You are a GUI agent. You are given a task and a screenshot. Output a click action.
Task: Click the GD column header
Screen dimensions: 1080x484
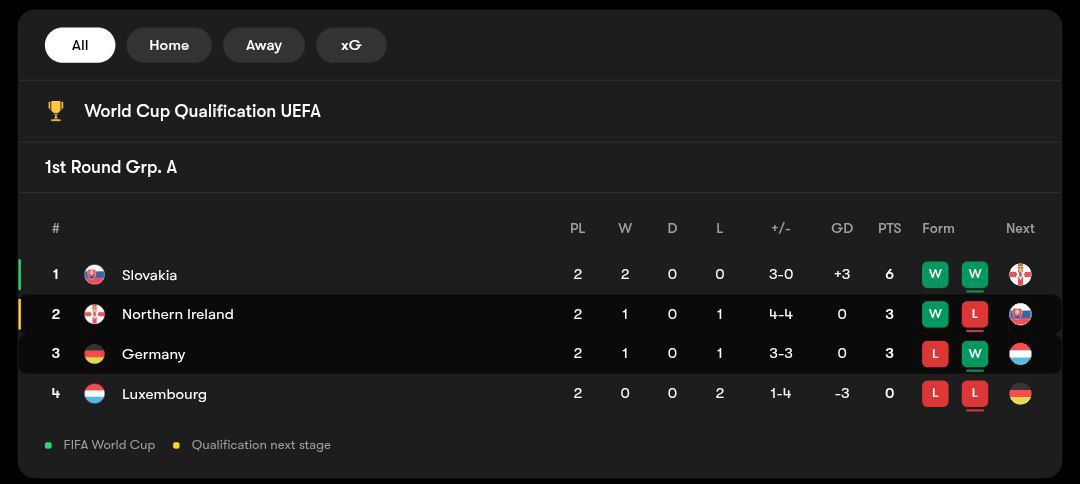pyautogui.click(x=842, y=228)
